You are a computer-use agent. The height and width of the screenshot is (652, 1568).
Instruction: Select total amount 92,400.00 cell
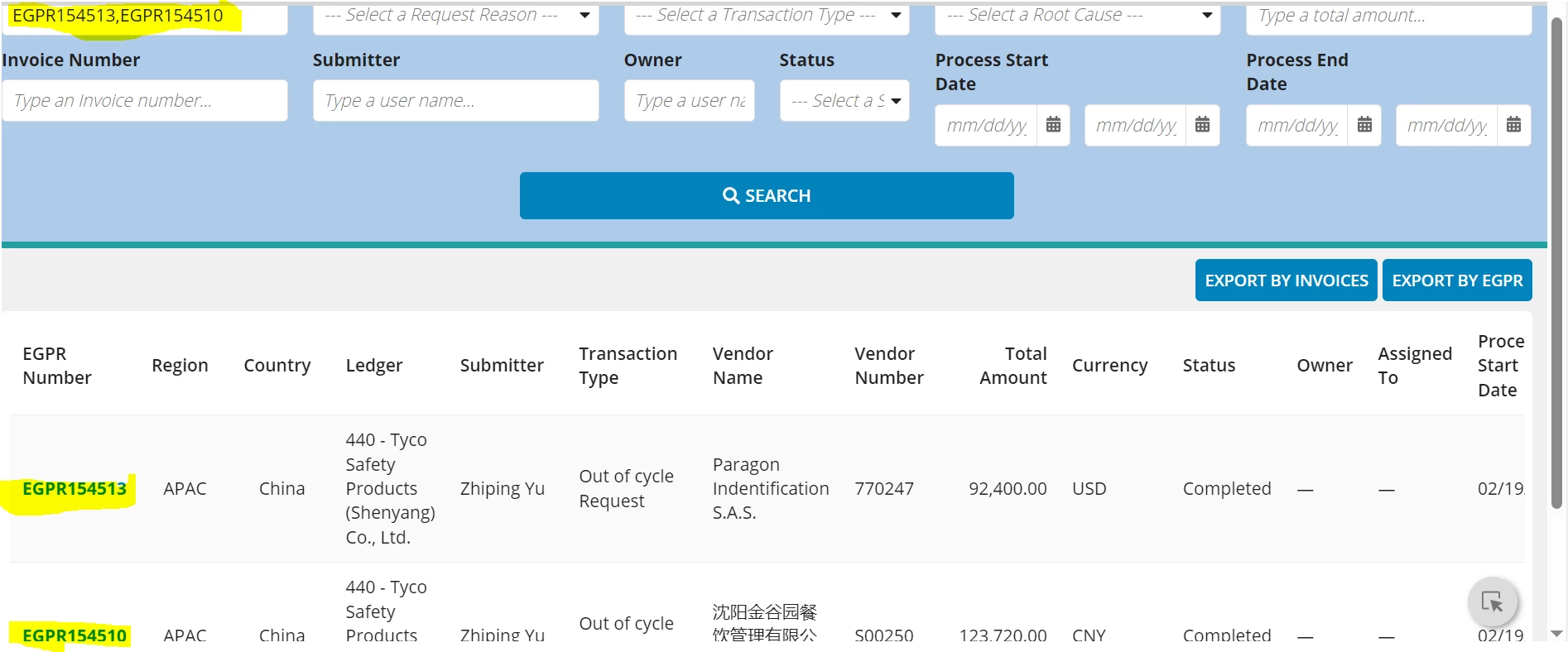tap(1008, 489)
